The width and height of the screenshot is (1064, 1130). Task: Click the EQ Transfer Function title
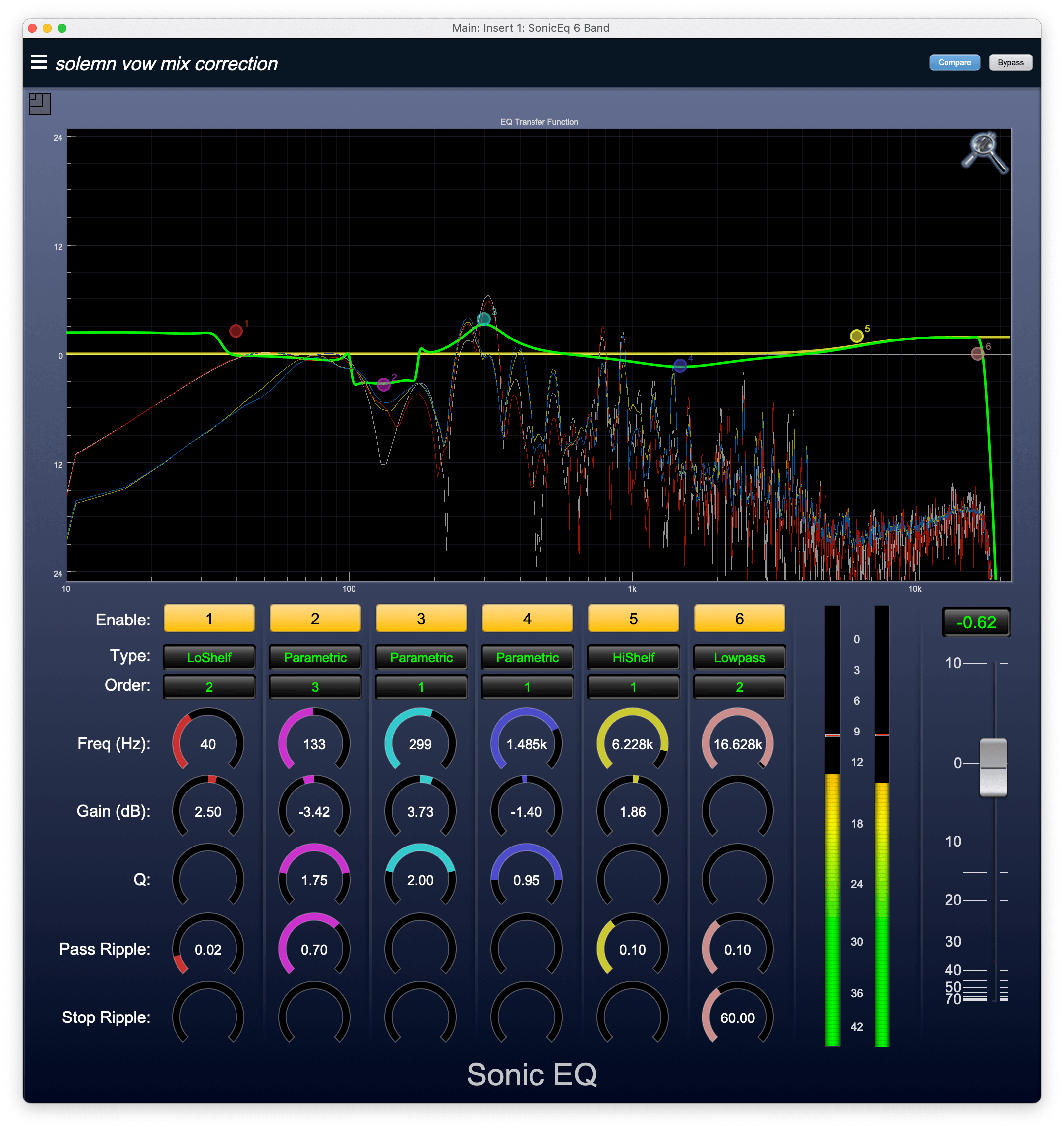[x=539, y=121]
